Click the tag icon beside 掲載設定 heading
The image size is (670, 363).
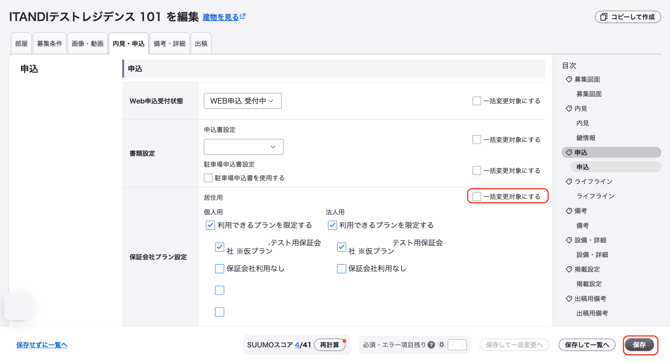tap(569, 269)
